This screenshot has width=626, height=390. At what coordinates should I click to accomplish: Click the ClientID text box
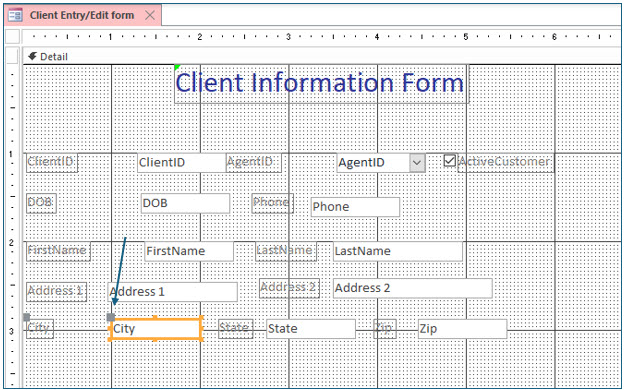click(x=181, y=162)
